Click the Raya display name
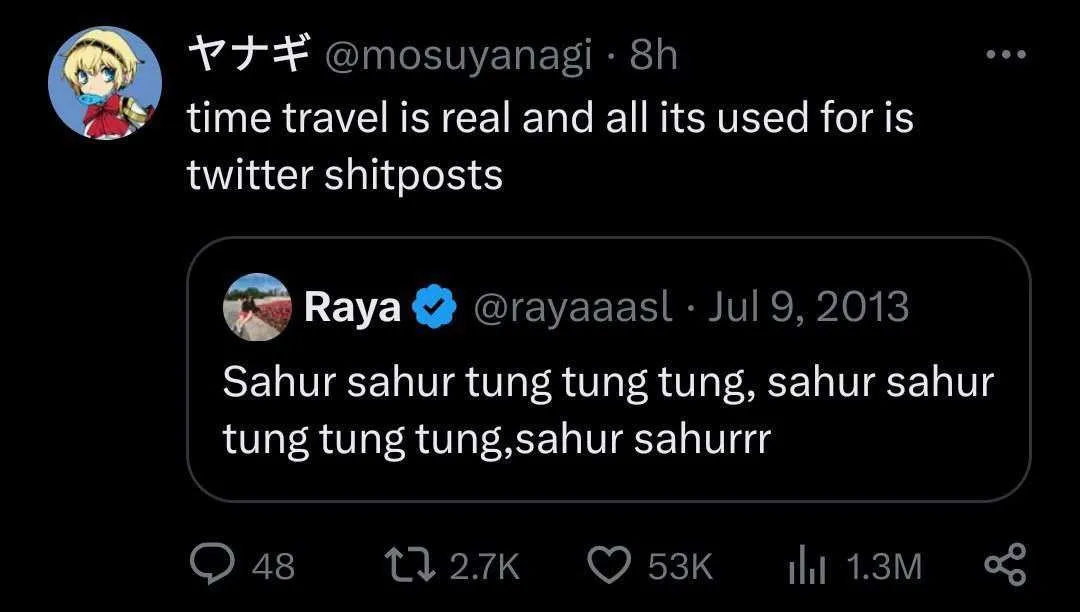Screen dimensions: 1080x612 [x=352, y=308]
